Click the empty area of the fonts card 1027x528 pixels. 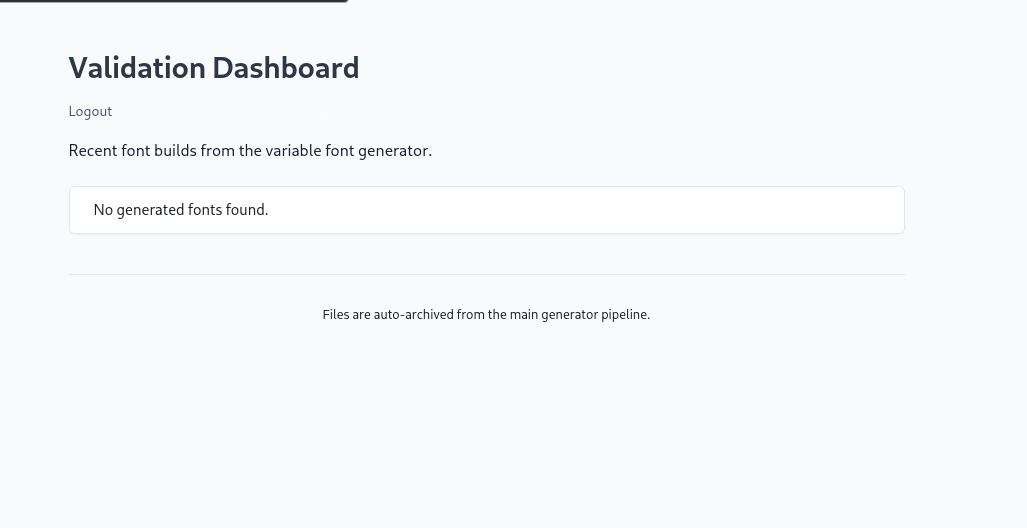tap(600, 210)
